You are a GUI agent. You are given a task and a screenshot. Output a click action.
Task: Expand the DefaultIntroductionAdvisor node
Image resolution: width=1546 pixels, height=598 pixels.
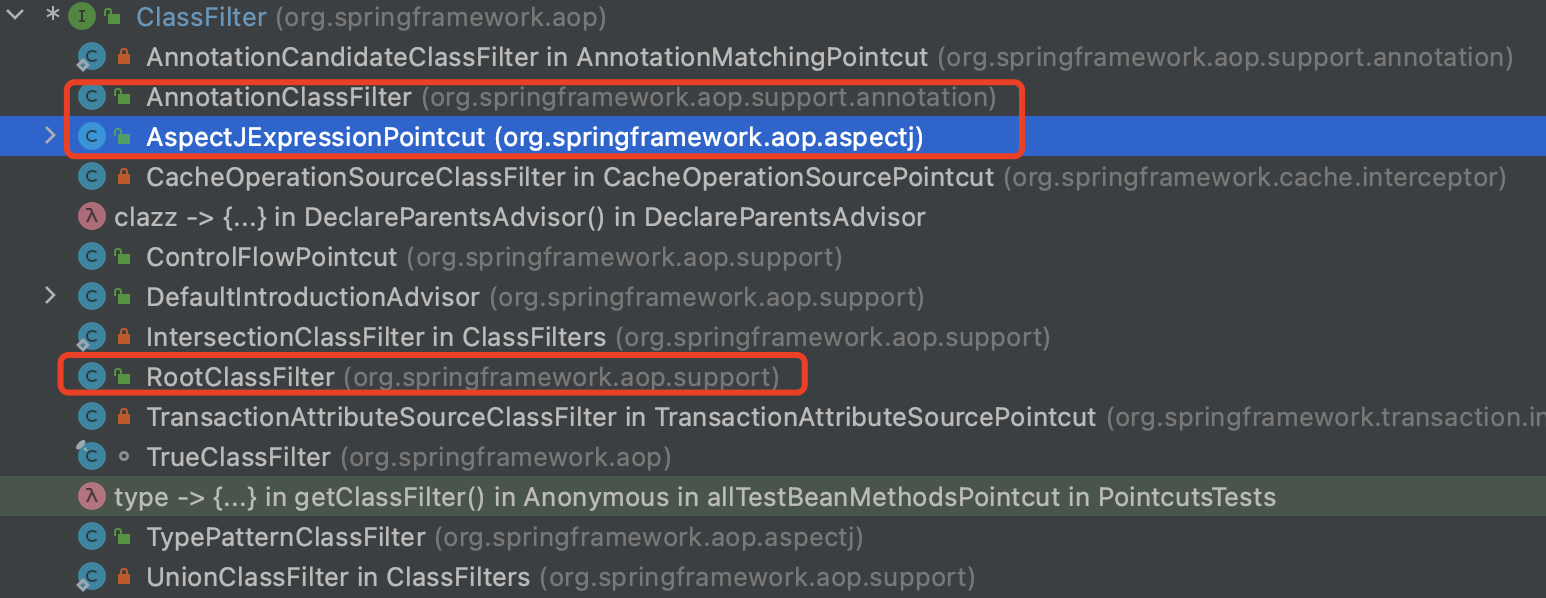coord(50,296)
